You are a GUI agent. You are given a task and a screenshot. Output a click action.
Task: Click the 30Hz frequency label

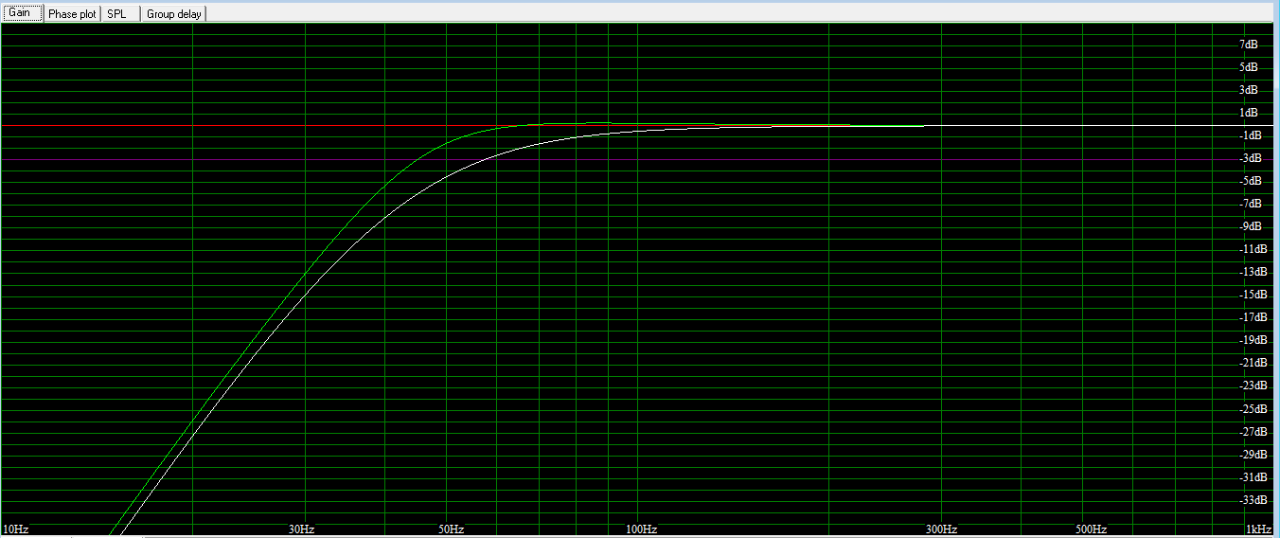tap(300, 529)
